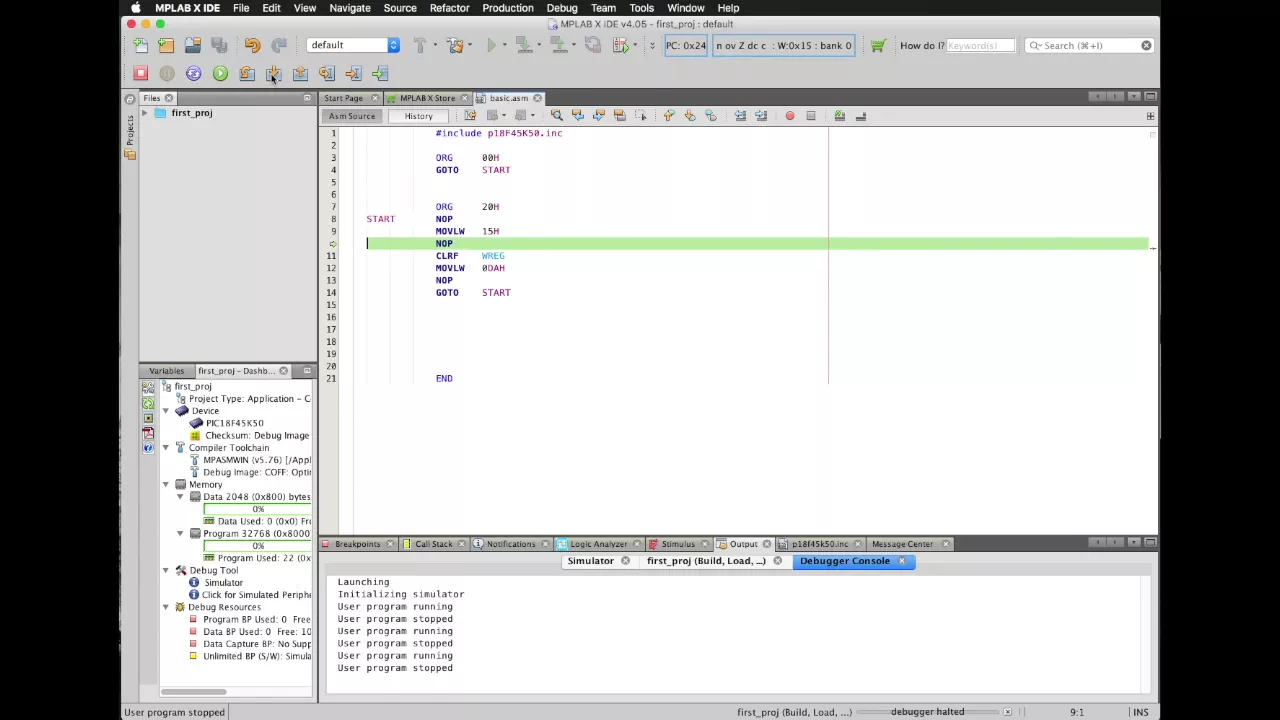Click the red Finish Debugger Session icon
This screenshot has height=720, width=1280.
(140, 73)
